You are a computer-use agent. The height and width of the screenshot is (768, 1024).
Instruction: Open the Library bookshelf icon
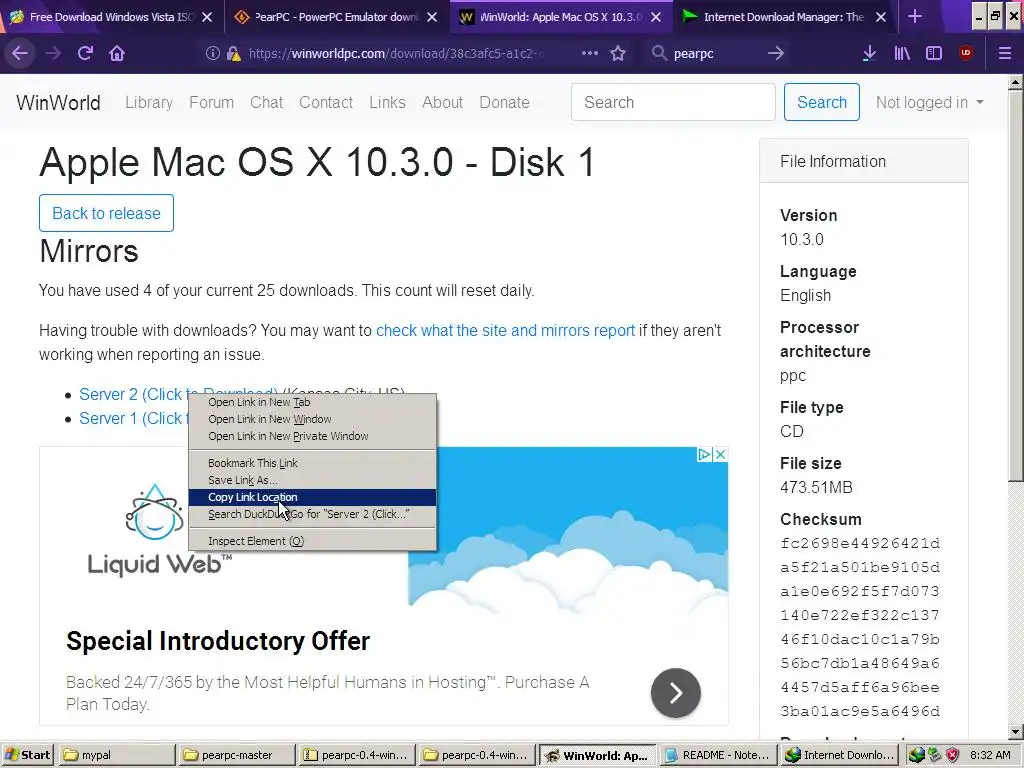(x=902, y=54)
